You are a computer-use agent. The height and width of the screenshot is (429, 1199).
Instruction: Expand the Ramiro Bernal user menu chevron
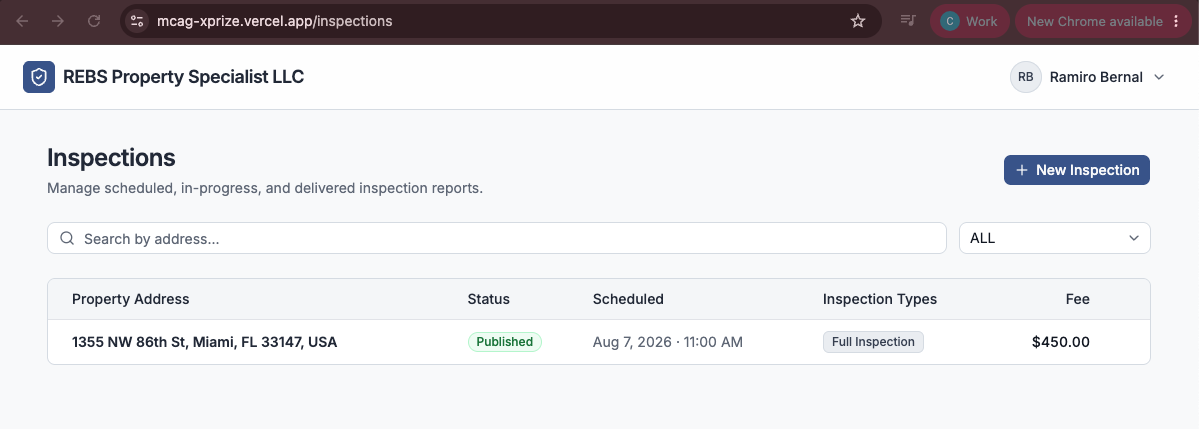pyautogui.click(x=1158, y=77)
